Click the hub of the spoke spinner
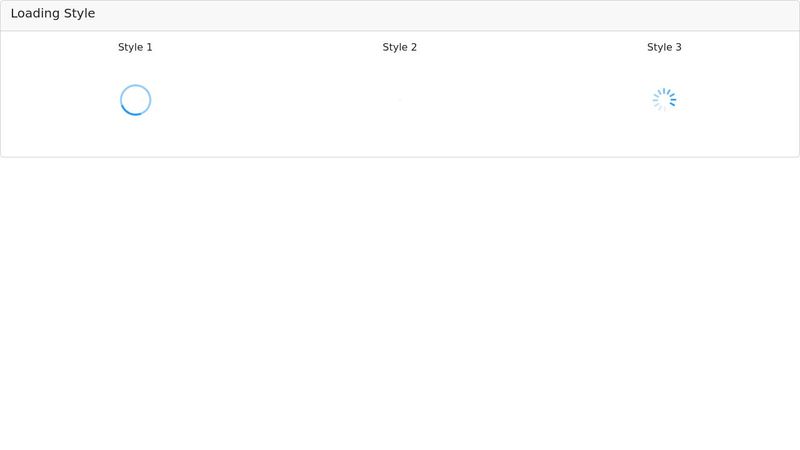Viewport: 800px width, 450px height. pos(664,100)
